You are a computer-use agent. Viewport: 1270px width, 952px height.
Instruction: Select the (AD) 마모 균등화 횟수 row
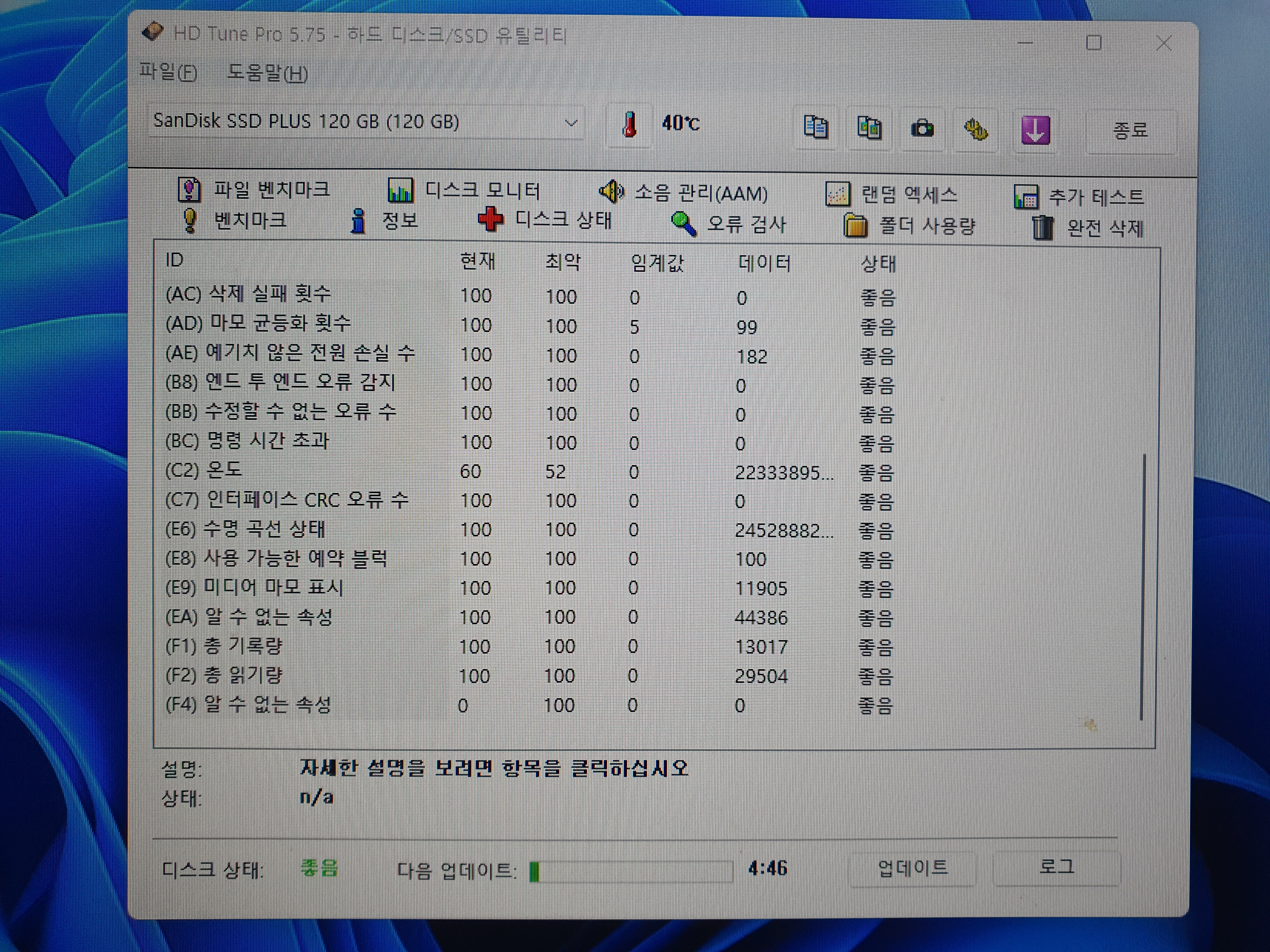[x=531, y=326]
